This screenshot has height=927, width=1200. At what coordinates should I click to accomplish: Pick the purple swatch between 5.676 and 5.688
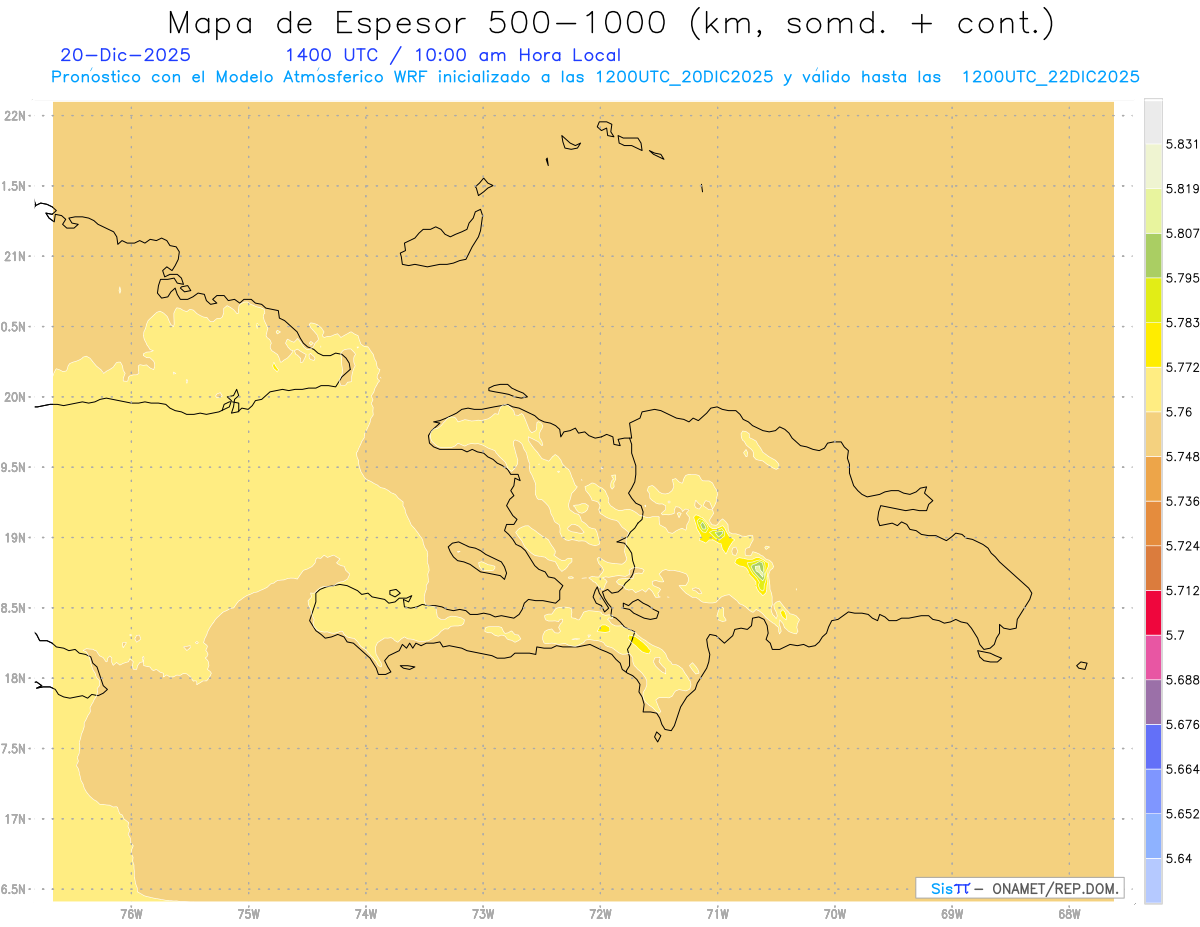(1153, 702)
